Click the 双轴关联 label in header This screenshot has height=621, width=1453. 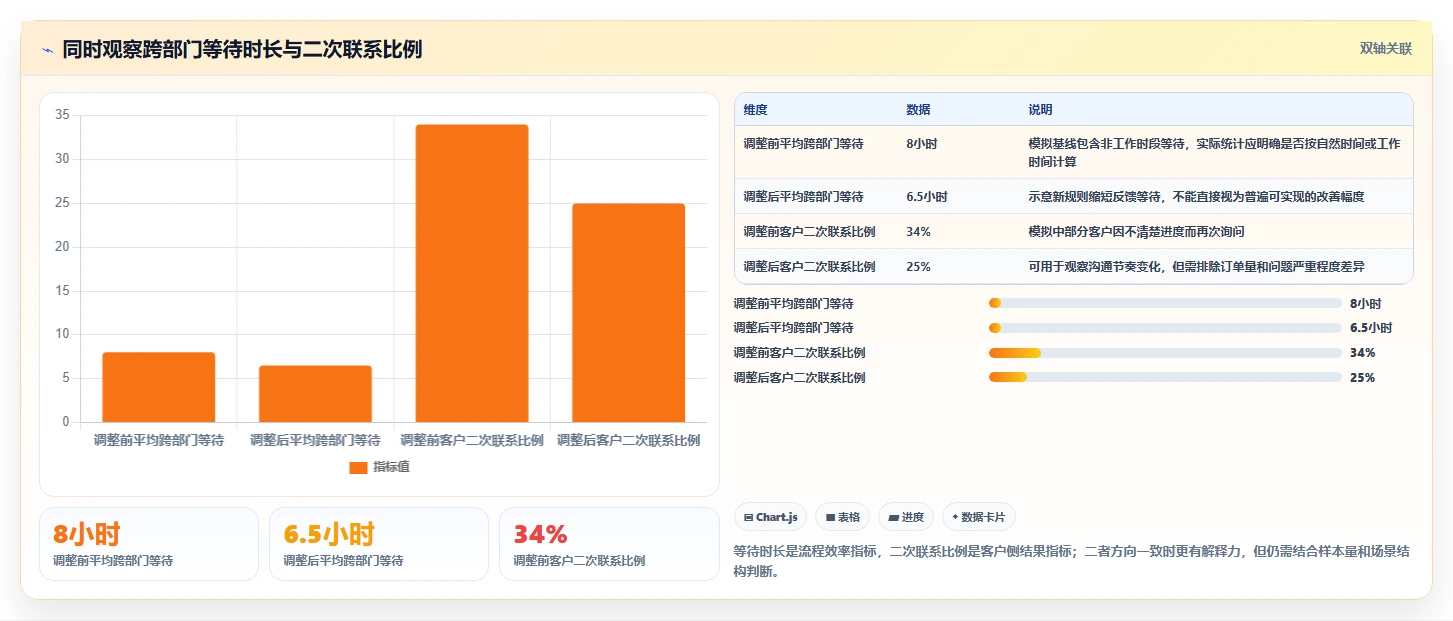1385,49
